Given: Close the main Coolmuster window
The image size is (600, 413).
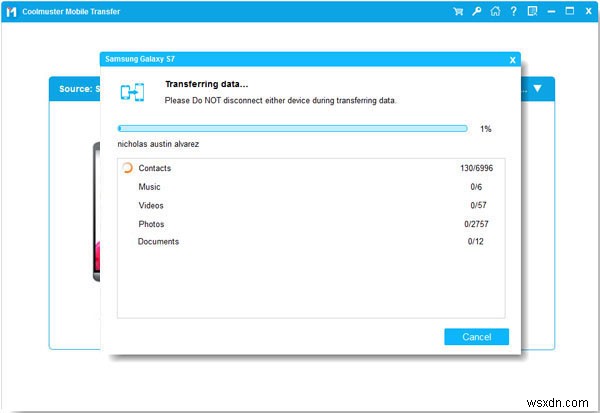Looking at the screenshot, I should click(589, 11).
